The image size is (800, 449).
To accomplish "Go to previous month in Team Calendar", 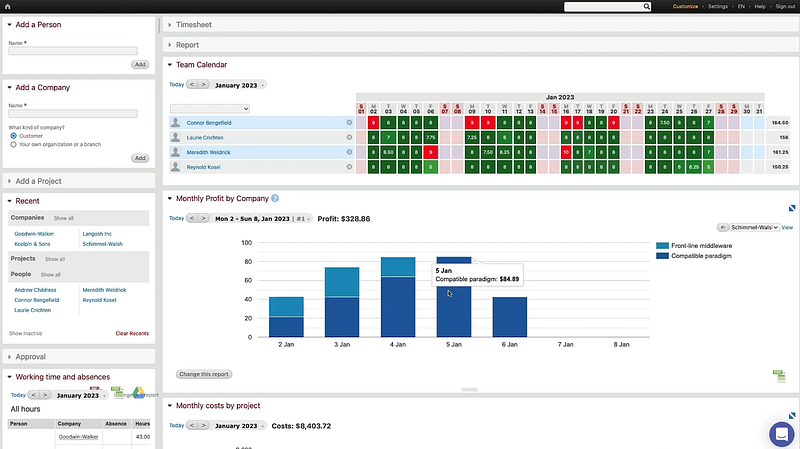I will coord(192,85).
